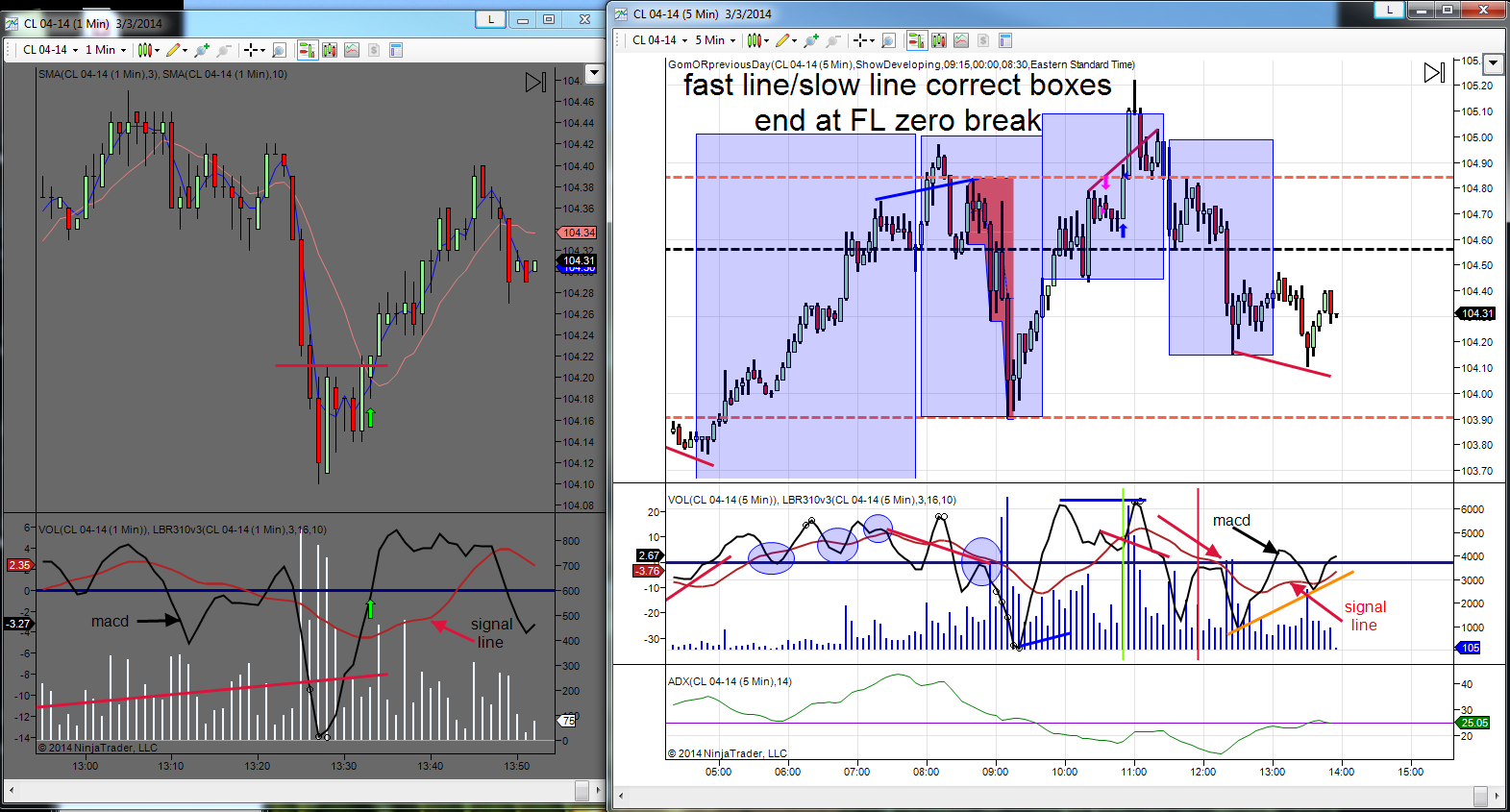The width and height of the screenshot is (1510, 812).
Task: Open the draw tools pencil menu in the 1 Min window
Action: click(x=175, y=50)
